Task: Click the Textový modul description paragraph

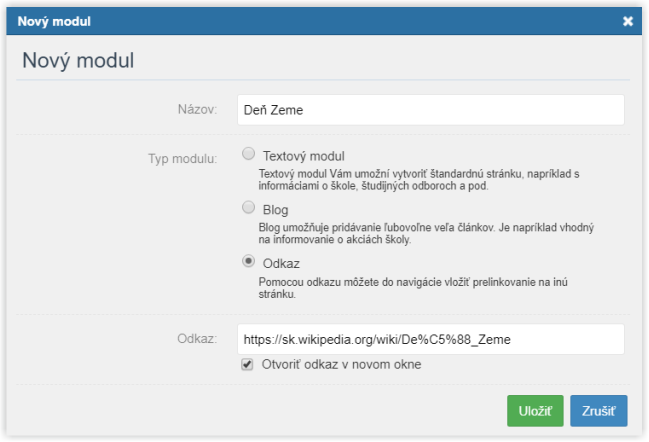Action: (x=419, y=180)
